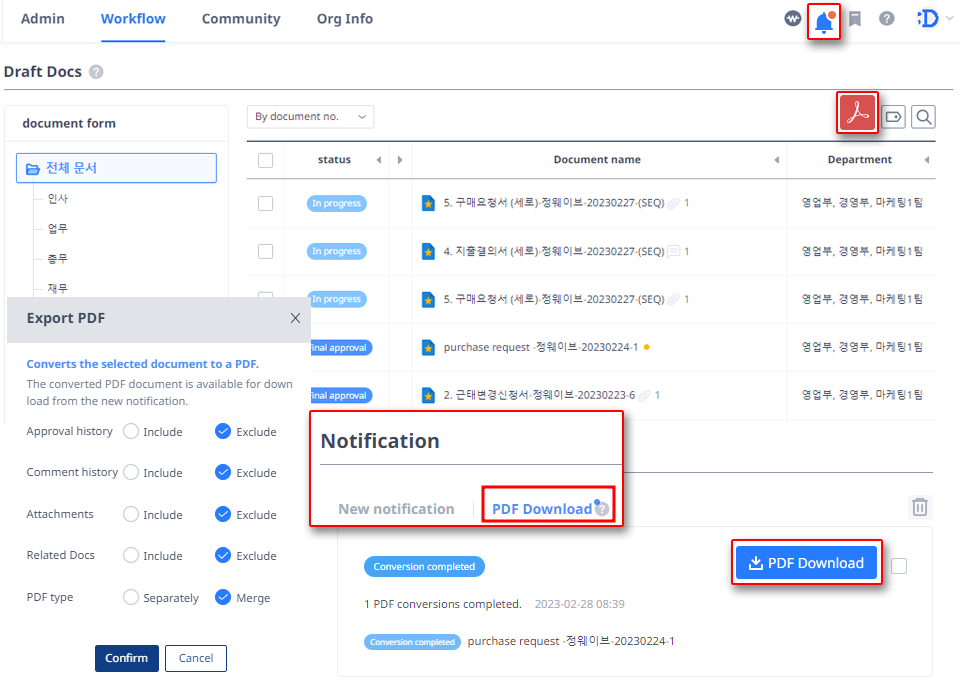The width and height of the screenshot is (960, 685).
Task: Click the blue PDF Download button
Action: (806, 562)
